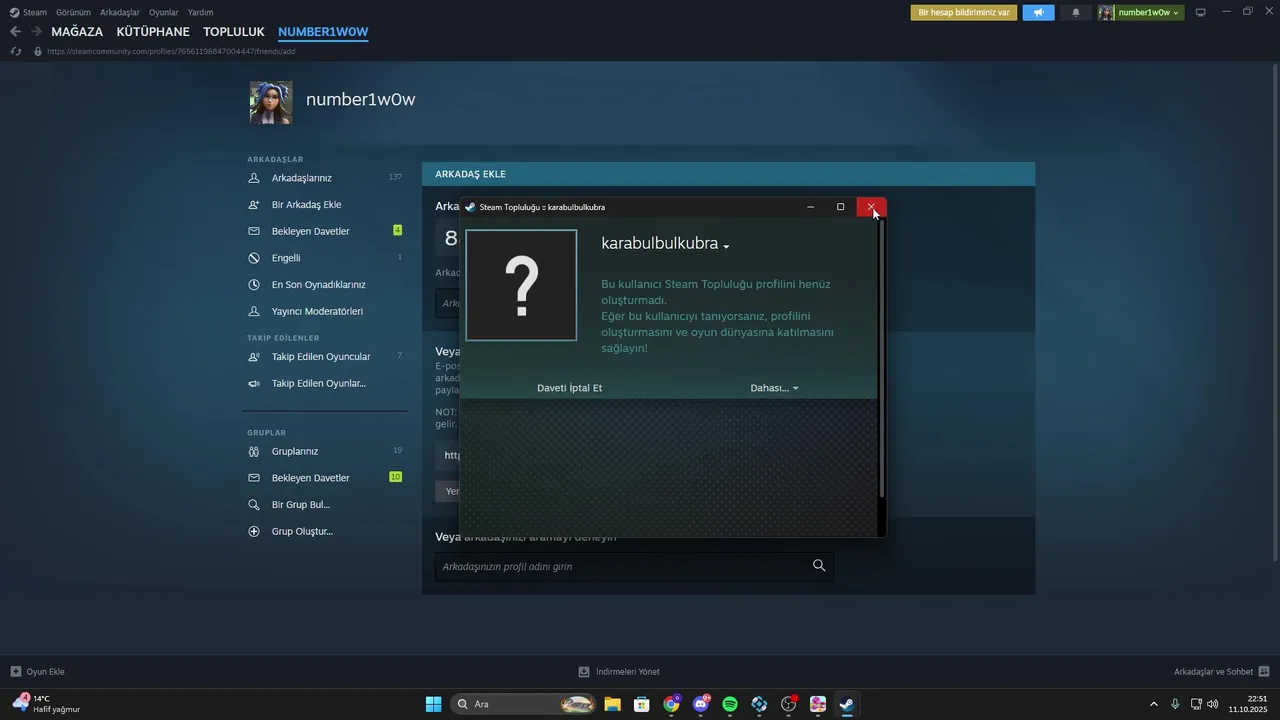Open the Engelli blocked users link
The height and width of the screenshot is (720, 1280).
tap(286, 258)
